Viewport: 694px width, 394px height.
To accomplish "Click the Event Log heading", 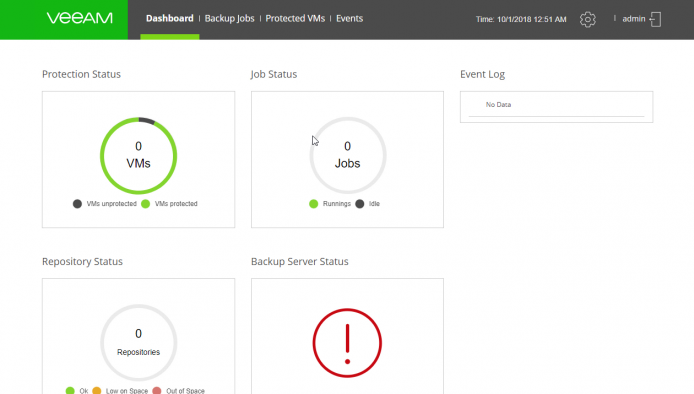I will [482, 74].
